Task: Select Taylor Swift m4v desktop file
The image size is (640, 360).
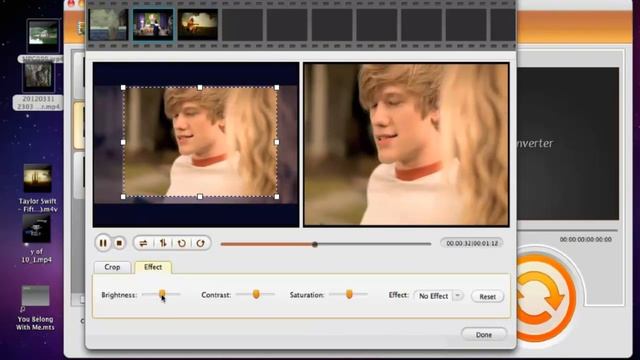Action: point(38,188)
